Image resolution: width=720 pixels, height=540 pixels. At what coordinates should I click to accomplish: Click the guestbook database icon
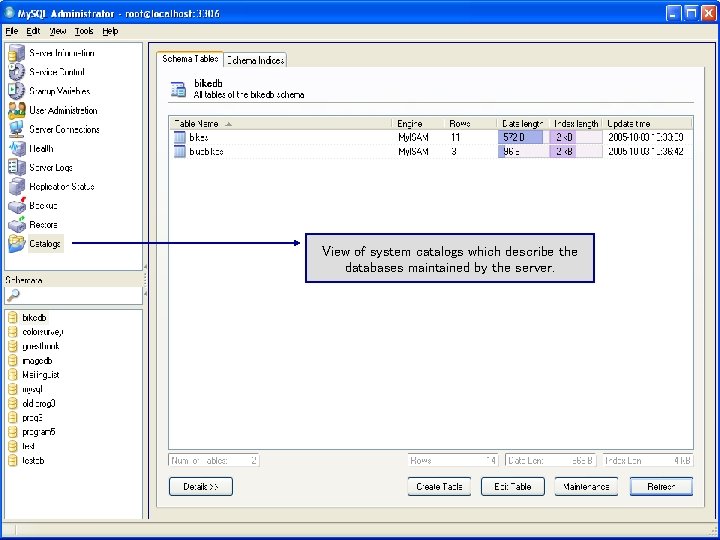[13, 346]
